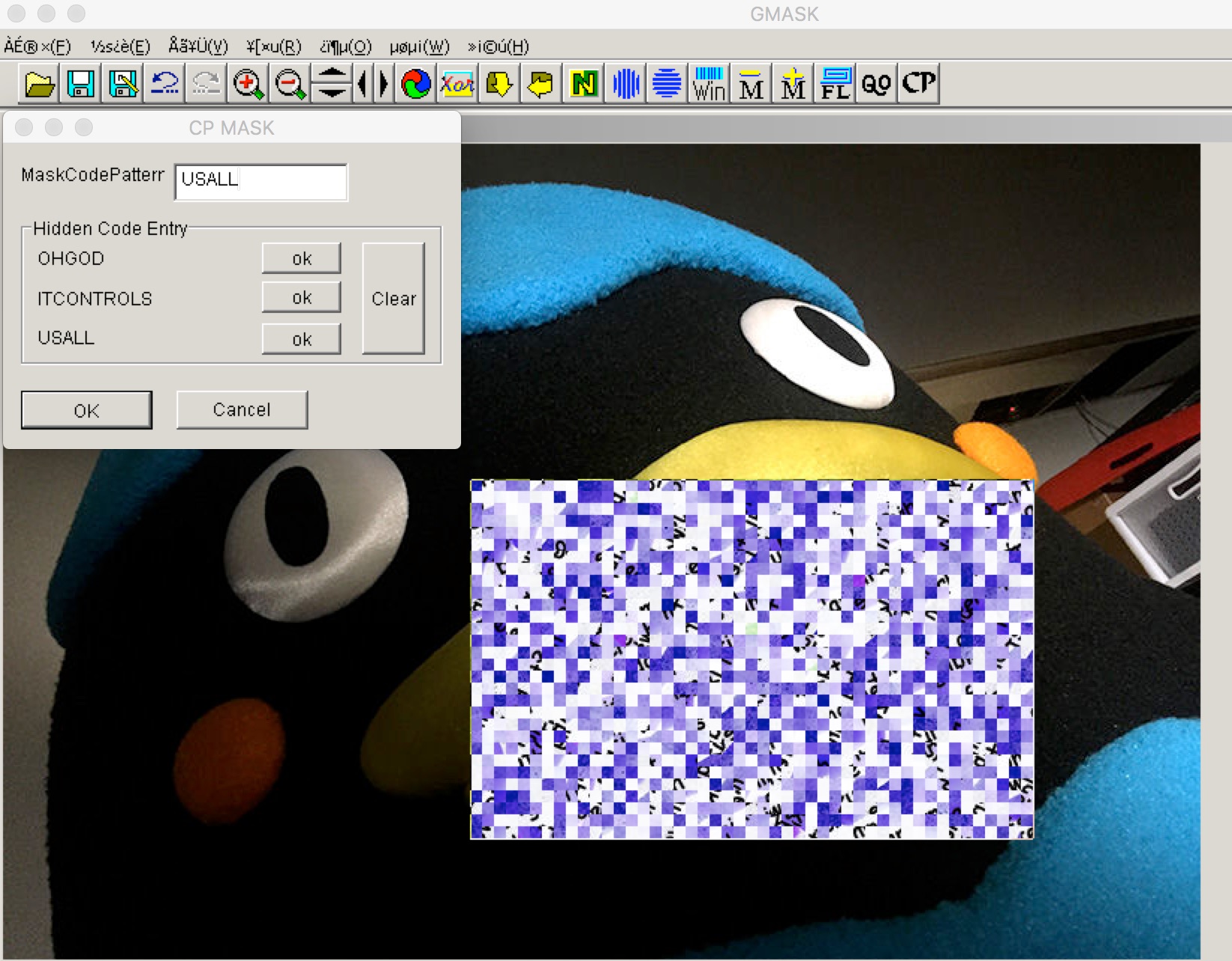Click ok button beside USALL entry
The height and width of the screenshot is (961, 1232).
pos(302,339)
